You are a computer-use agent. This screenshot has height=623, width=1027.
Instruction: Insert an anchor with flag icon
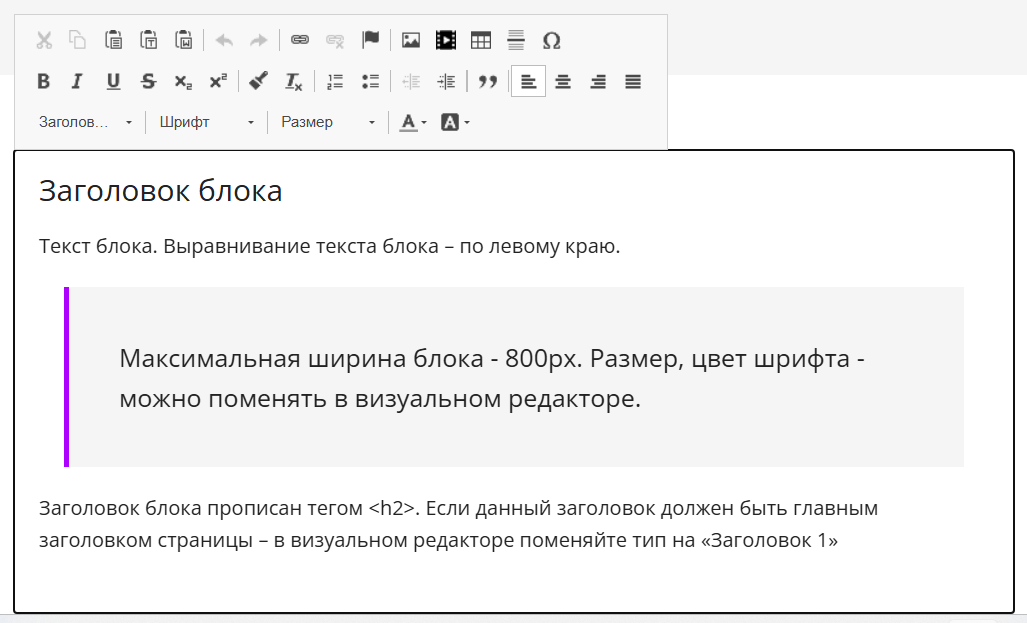click(370, 41)
